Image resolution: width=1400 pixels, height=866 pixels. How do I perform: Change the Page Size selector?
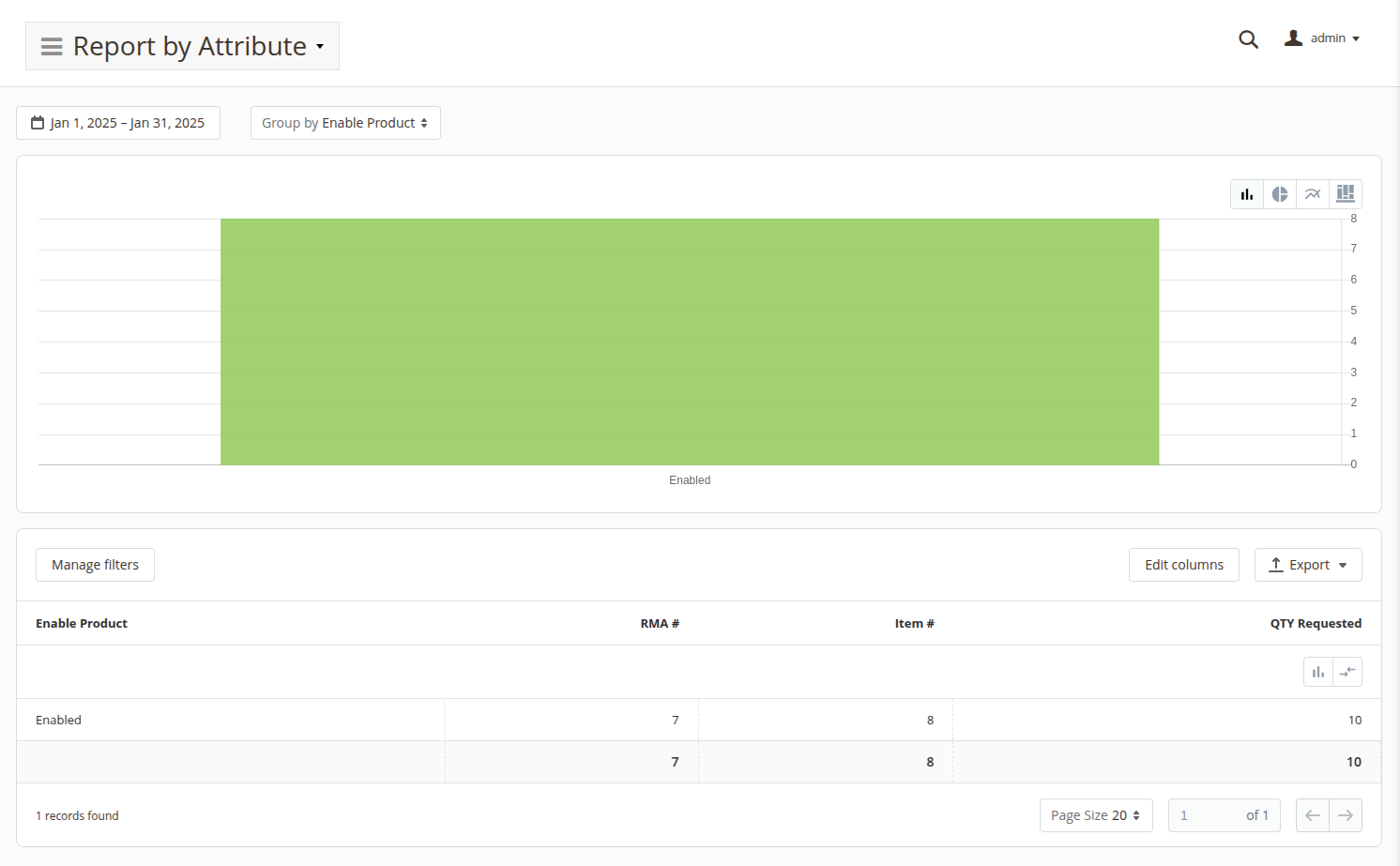[1095, 815]
